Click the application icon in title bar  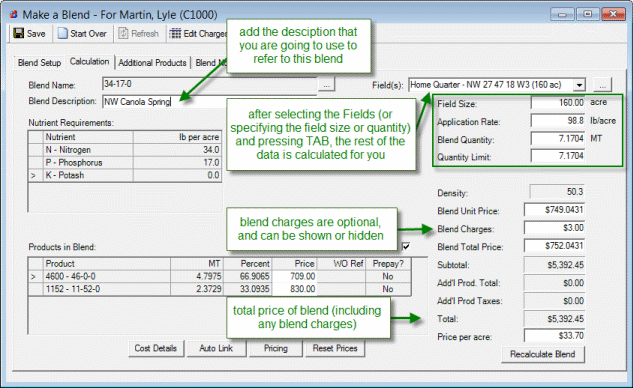click(x=14, y=15)
